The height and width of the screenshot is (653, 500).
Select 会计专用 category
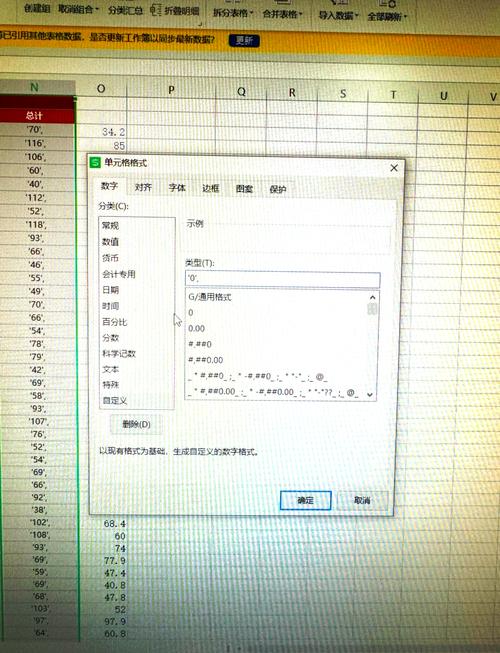tap(137, 274)
